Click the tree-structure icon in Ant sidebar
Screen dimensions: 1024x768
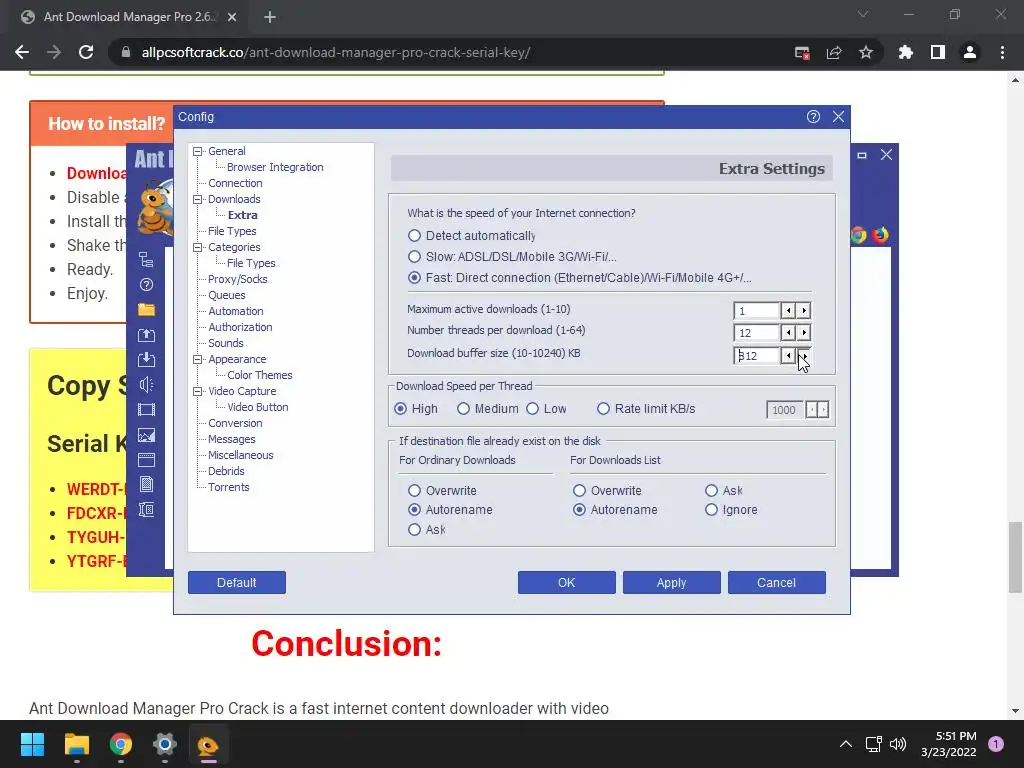coord(146,260)
